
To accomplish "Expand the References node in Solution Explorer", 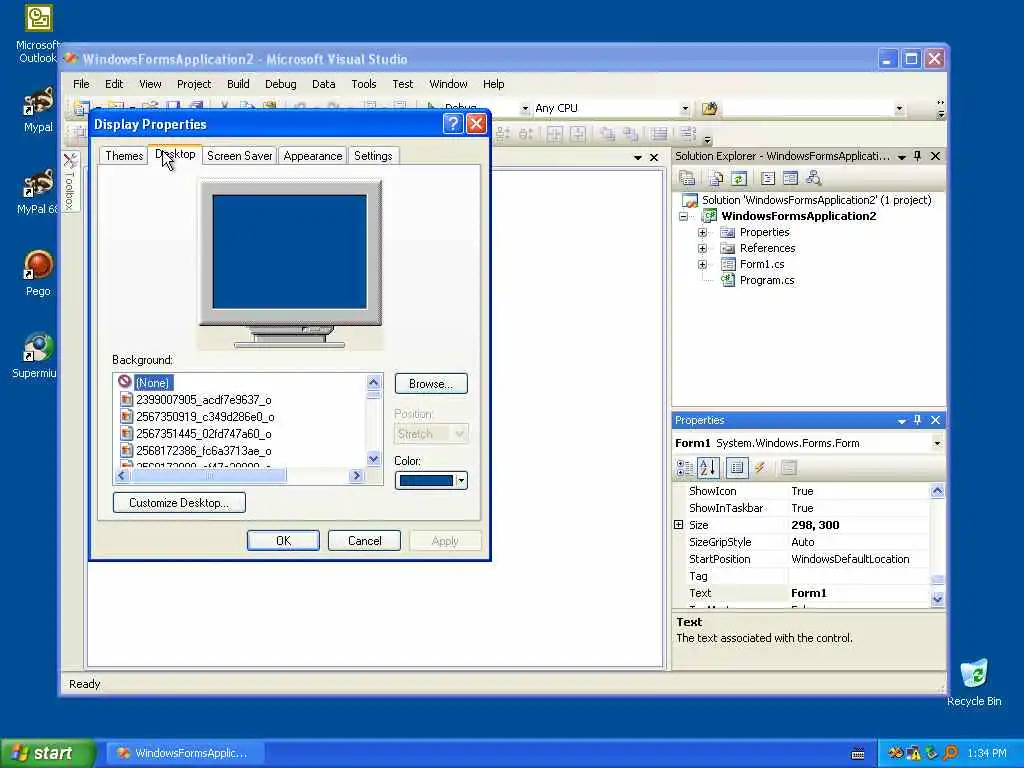I will pos(702,248).
